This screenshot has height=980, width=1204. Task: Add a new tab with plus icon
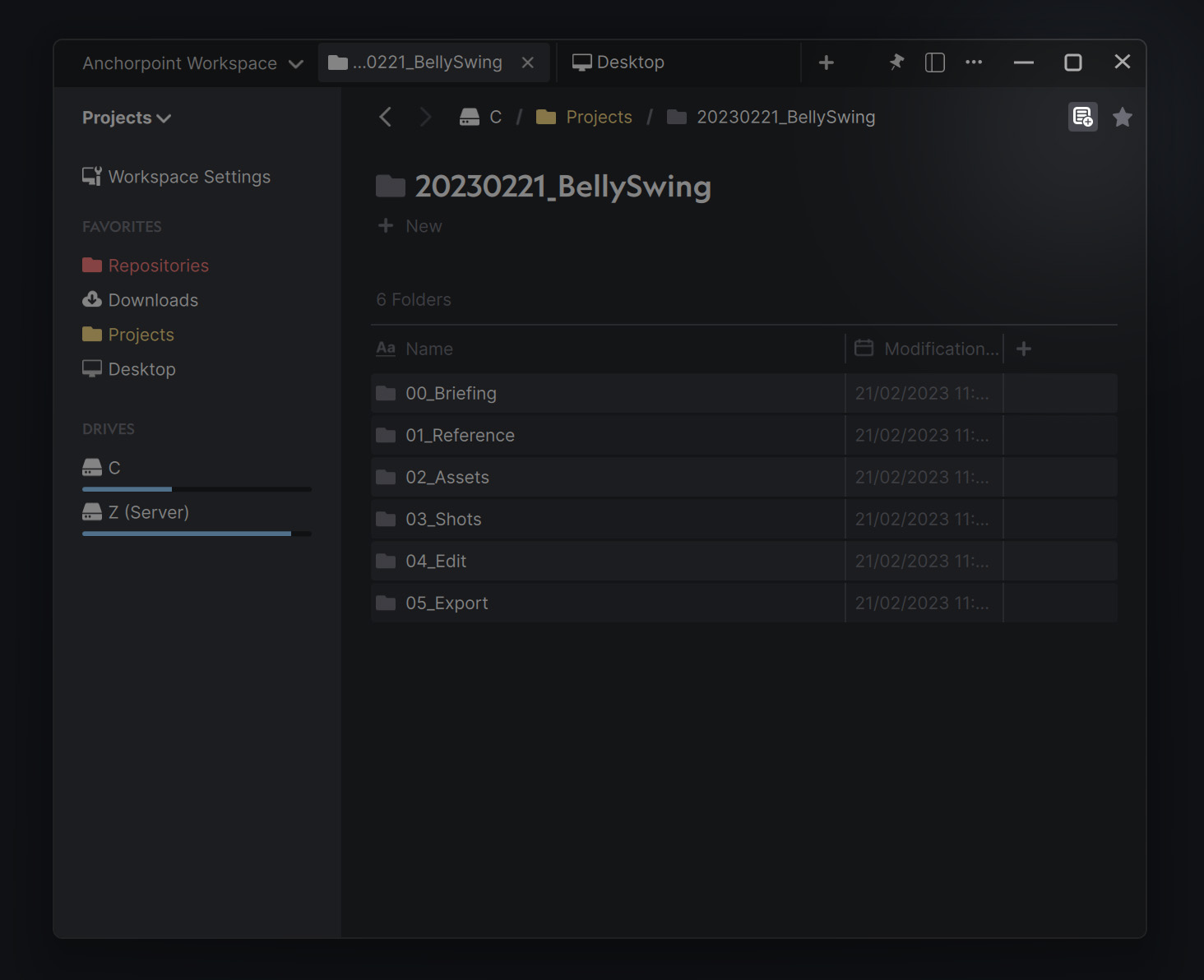tap(827, 62)
